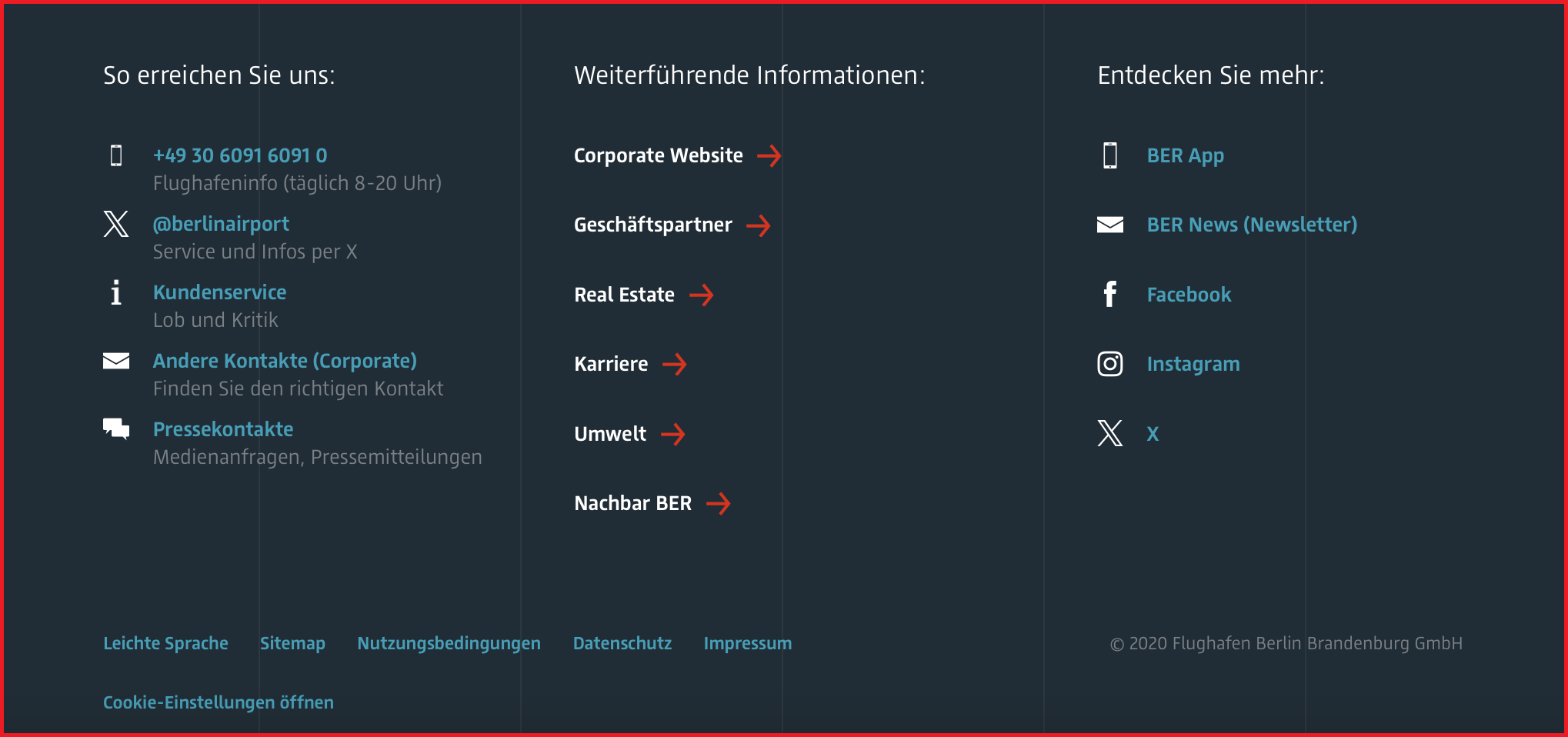
Task: Click the '© 2020 Flughafen Berlin Brandenburg GmbH' text
Action: (x=1286, y=643)
